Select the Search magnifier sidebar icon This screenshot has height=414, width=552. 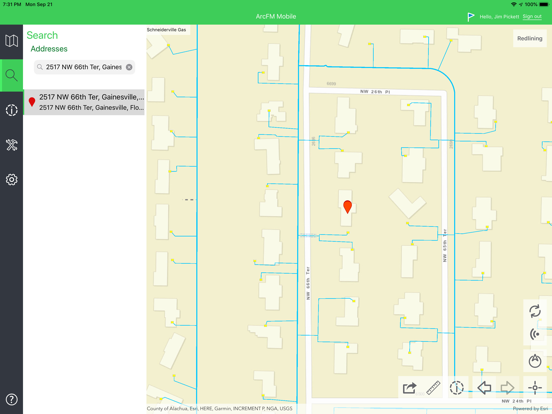point(11,75)
